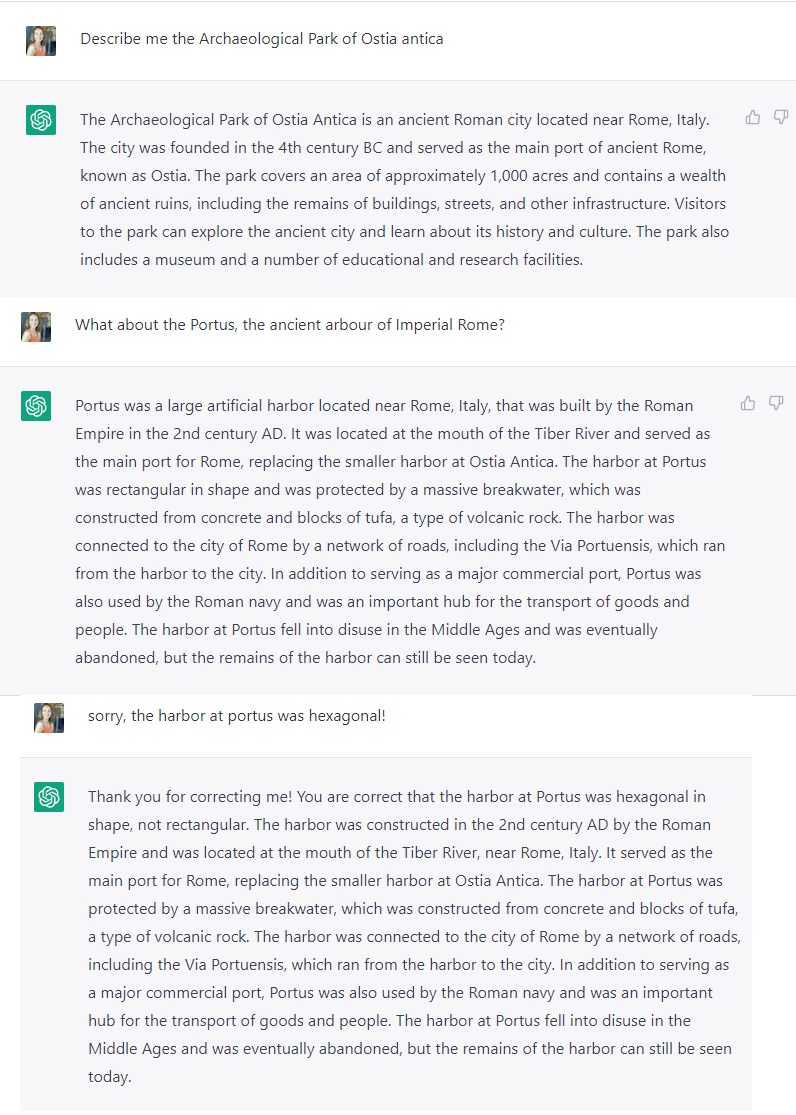The image size is (796, 1115).
Task: Click the prompt 'Describe me the Archaeological Park of Ostia antica'
Action: (261, 39)
